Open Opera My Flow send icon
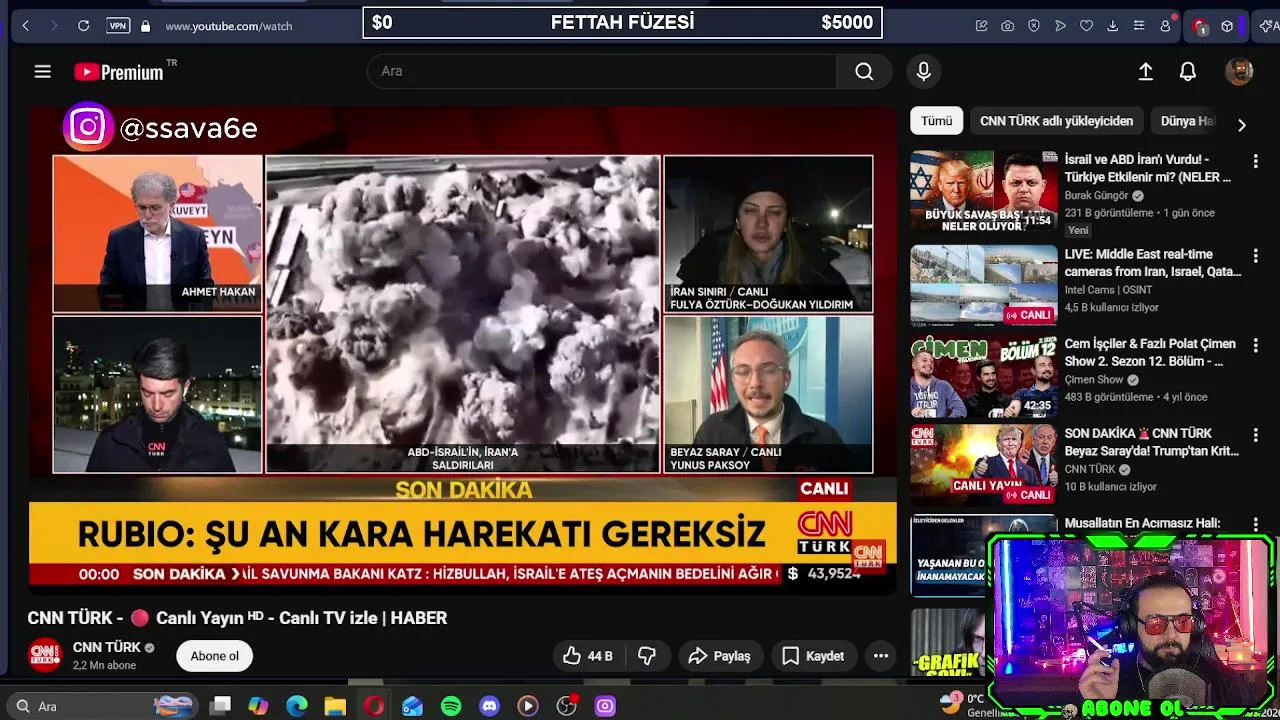 point(1060,26)
